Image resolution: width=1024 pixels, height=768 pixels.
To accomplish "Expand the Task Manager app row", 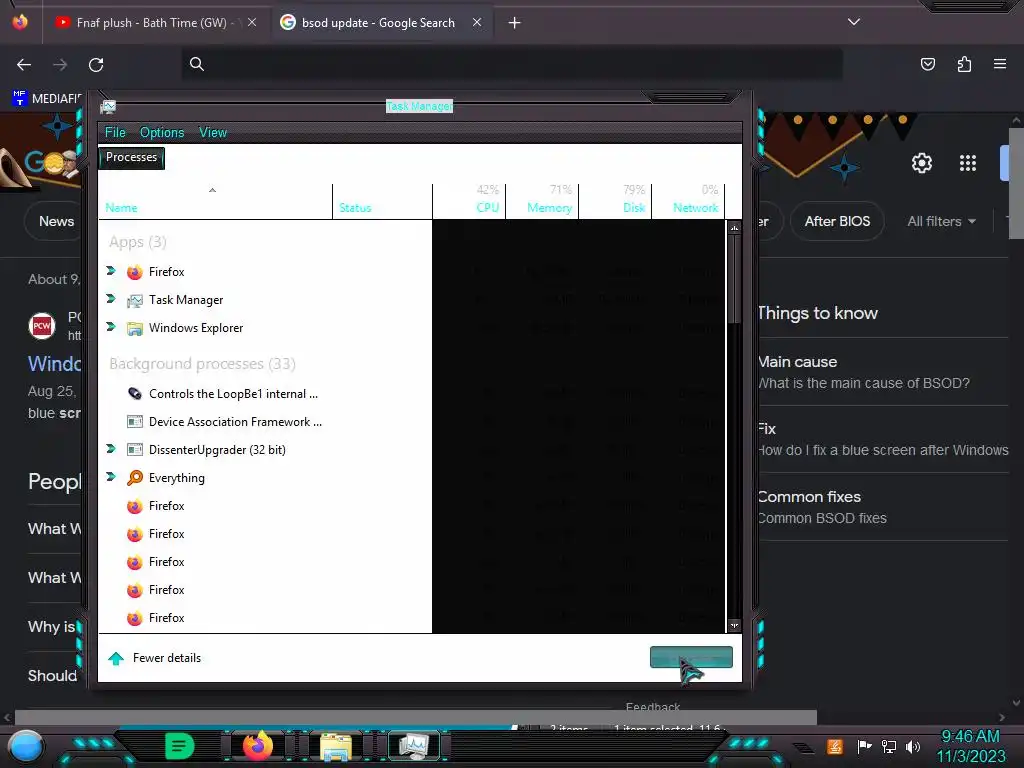I will 111,298.
